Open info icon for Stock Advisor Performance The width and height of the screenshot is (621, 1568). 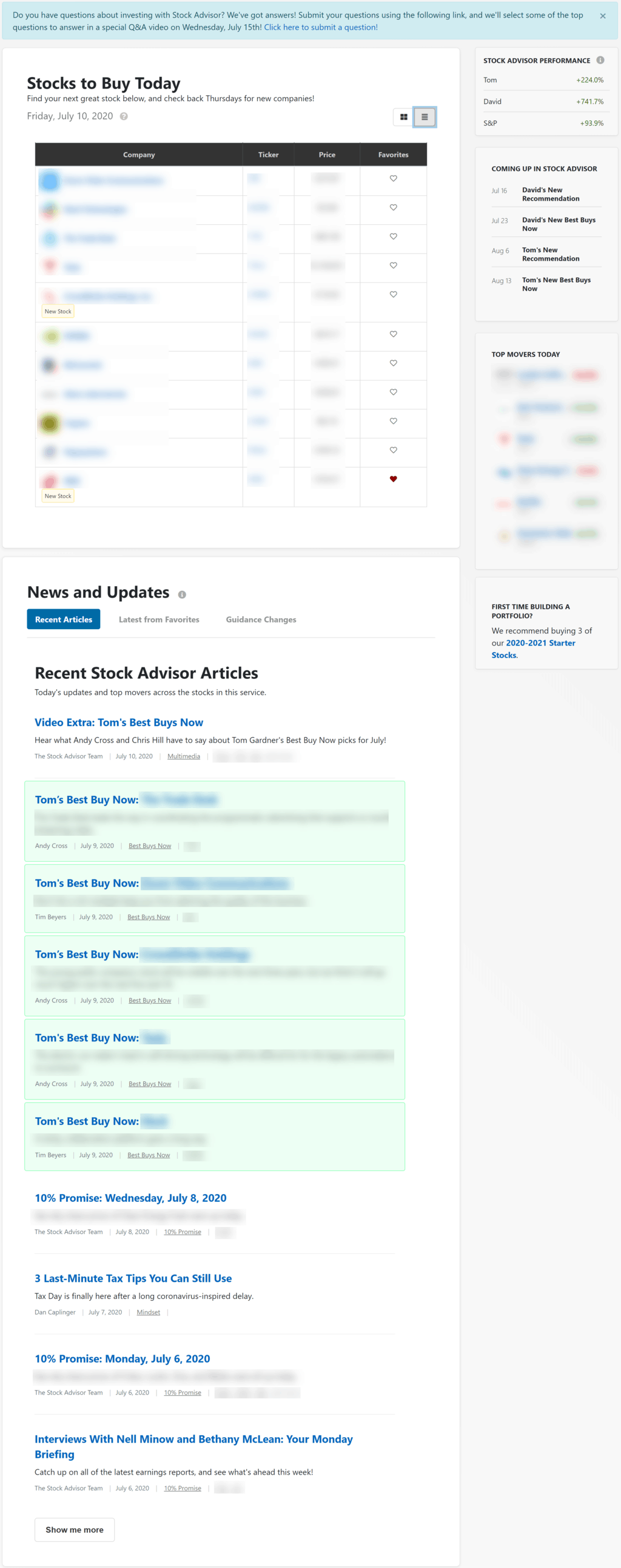(600, 60)
